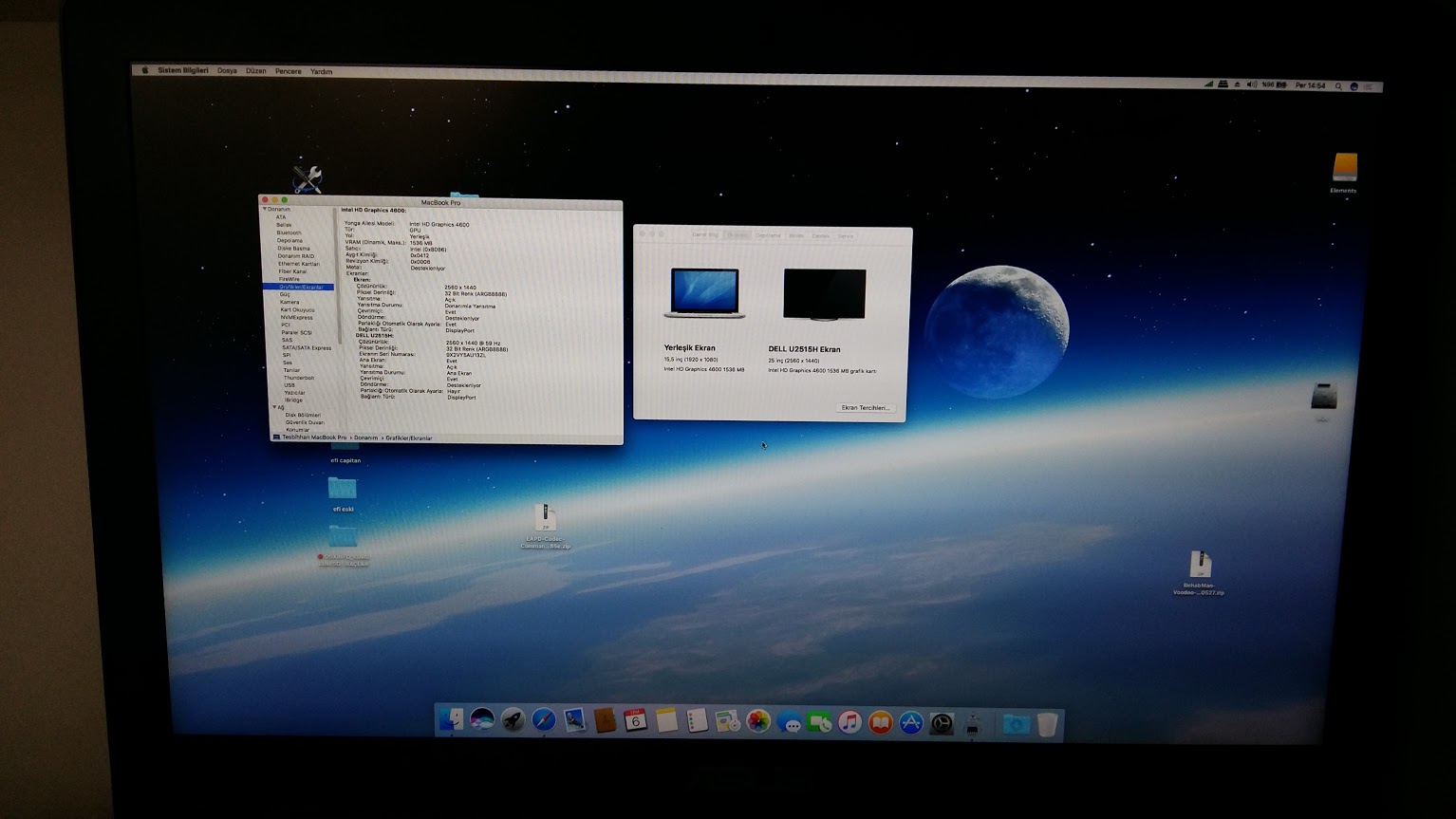
Task: Open the App Store dock icon
Action: [911, 723]
